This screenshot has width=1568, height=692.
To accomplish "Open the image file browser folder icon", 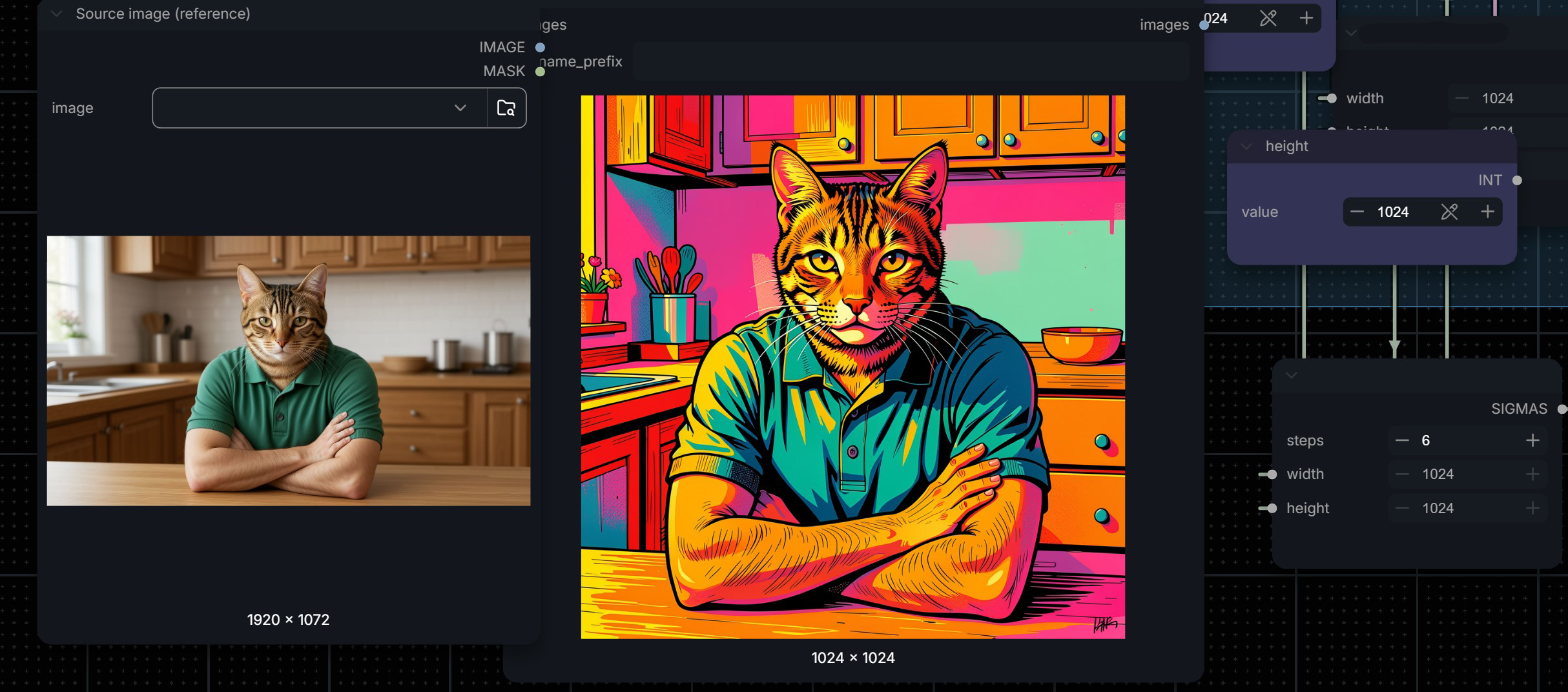I will pyautogui.click(x=506, y=108).
